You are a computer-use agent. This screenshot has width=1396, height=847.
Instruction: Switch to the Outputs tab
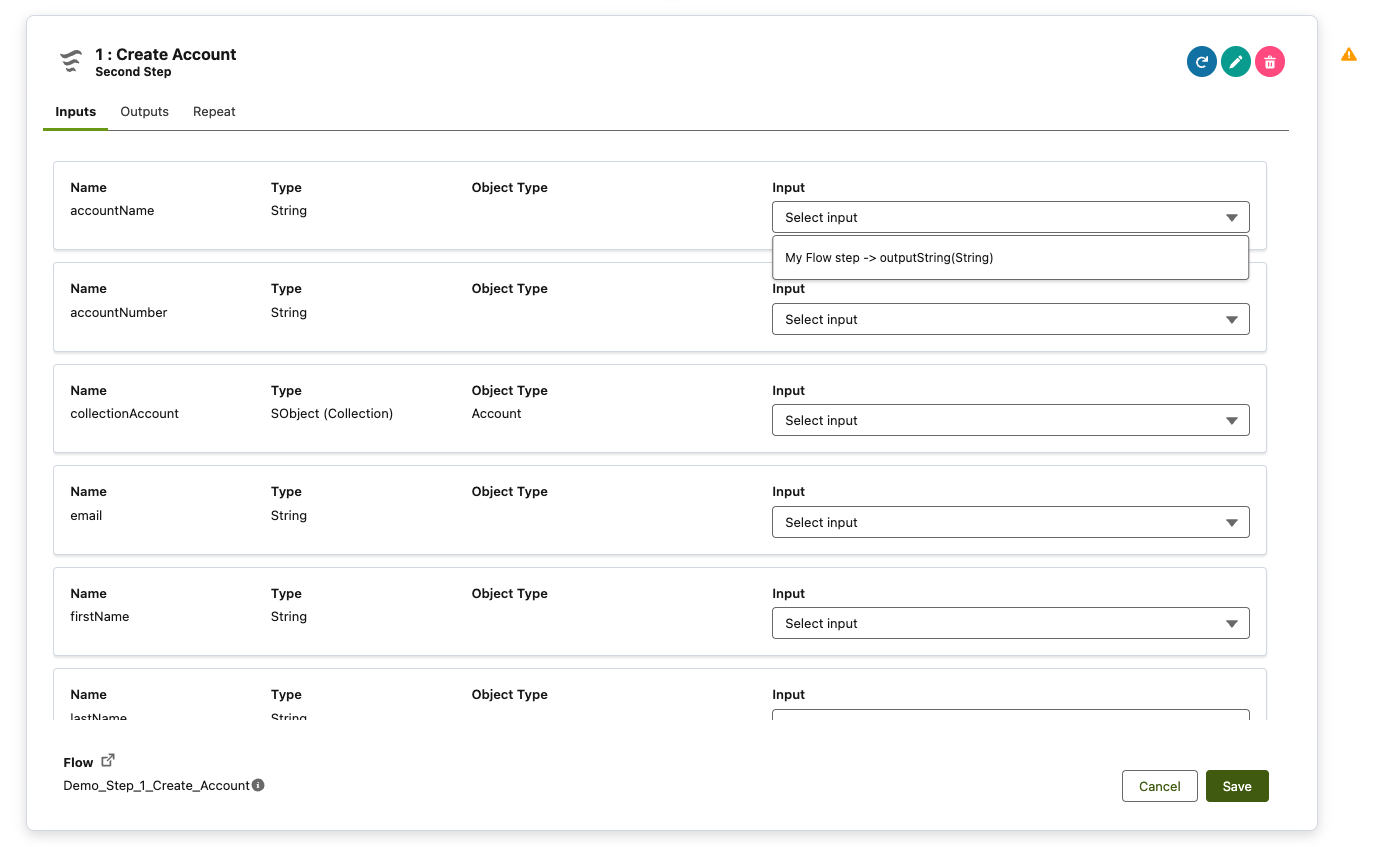pos(144,111)
